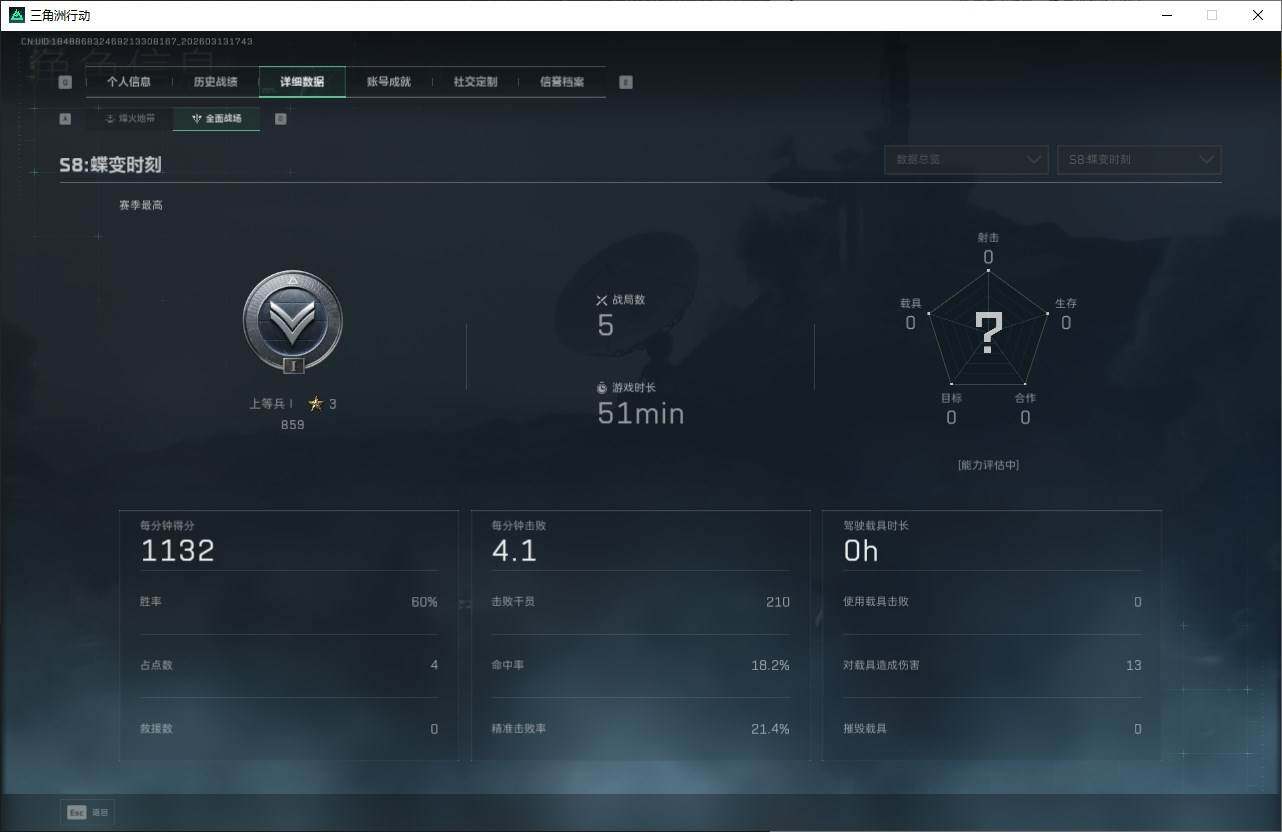1282x832 pixels.
Task: Select the 详细数据 tab
Action: tap(302, 82)
